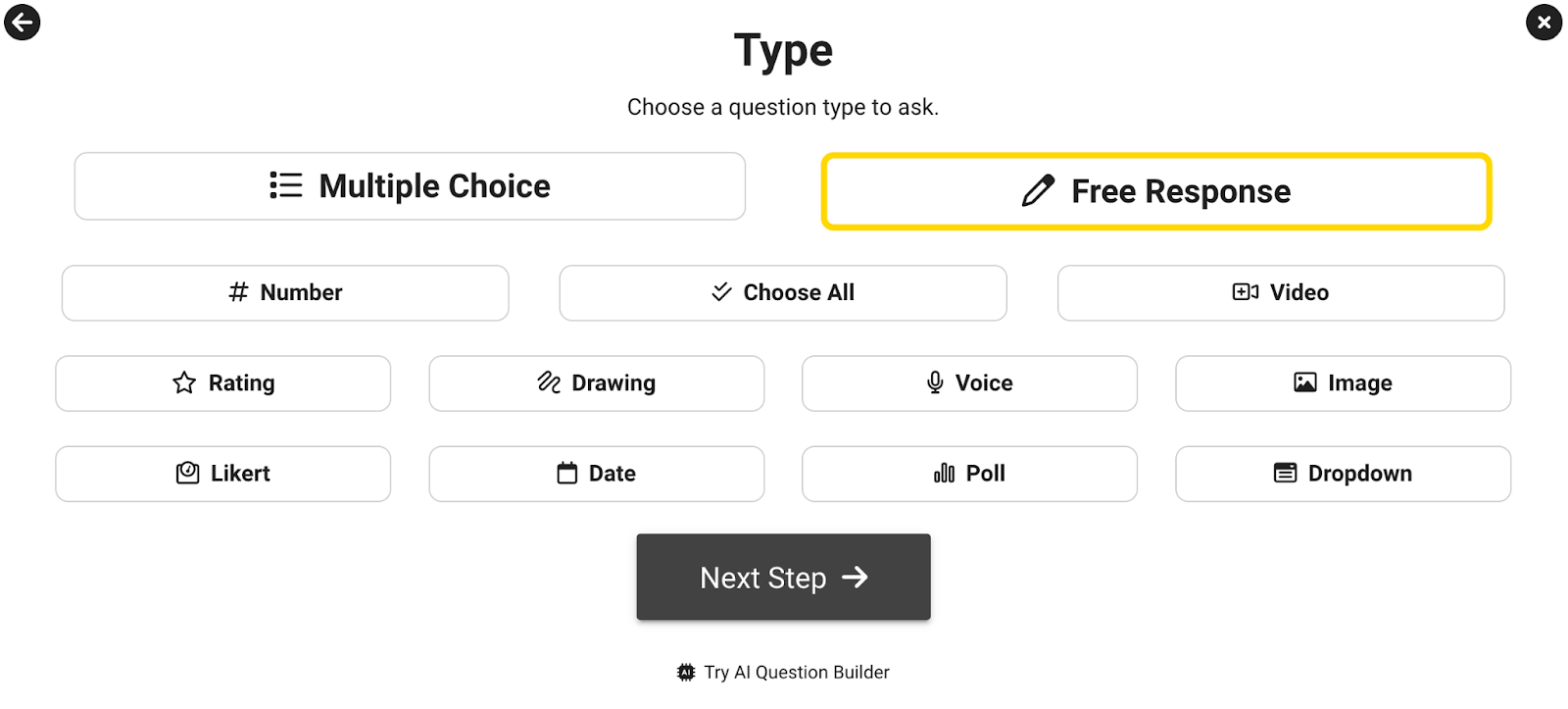
Task: Choose the Dropdown question type
Action: point(1343,474)
